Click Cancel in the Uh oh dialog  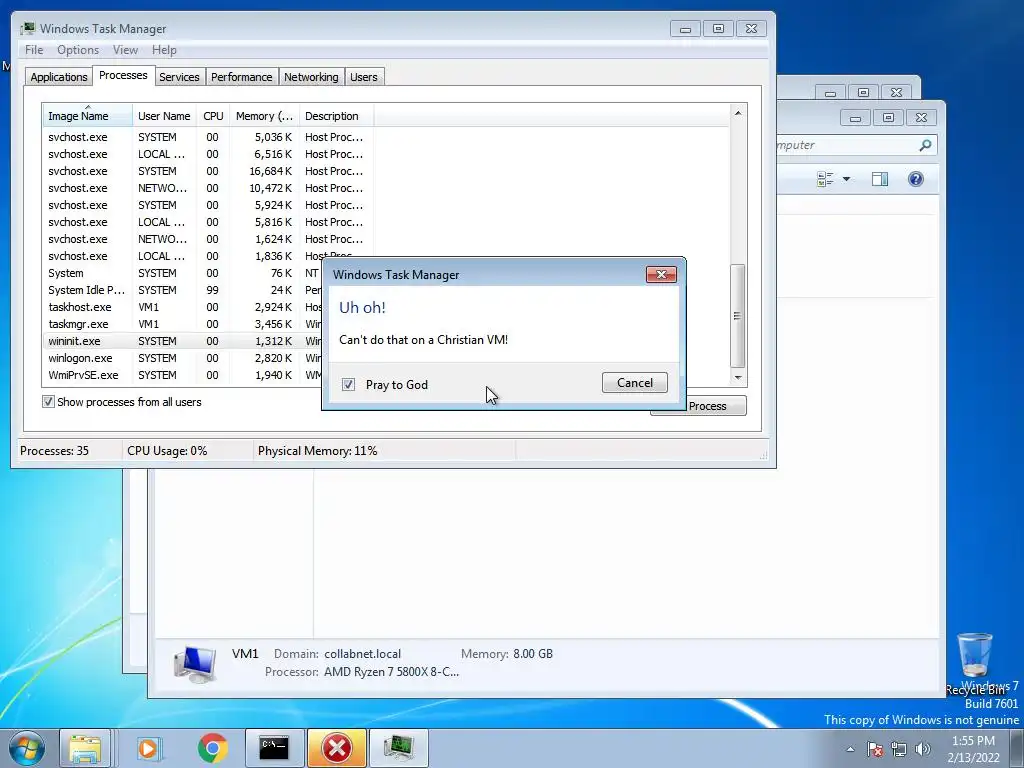[x=635, y=383]
